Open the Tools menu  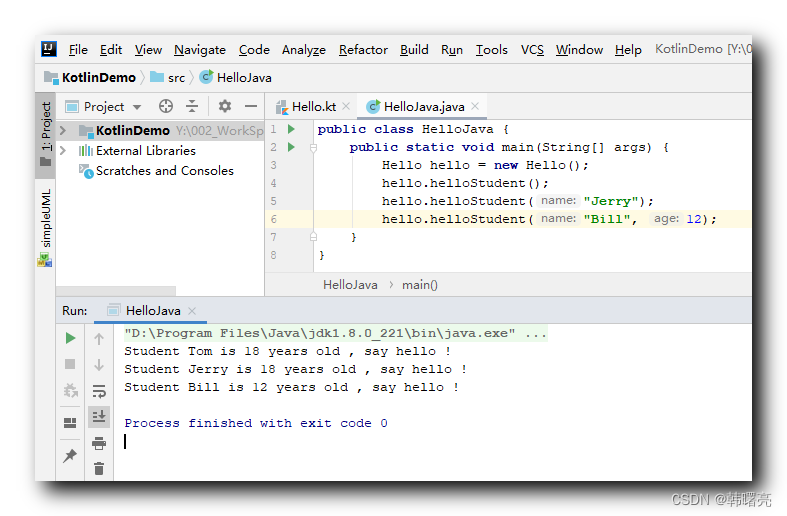491,50
